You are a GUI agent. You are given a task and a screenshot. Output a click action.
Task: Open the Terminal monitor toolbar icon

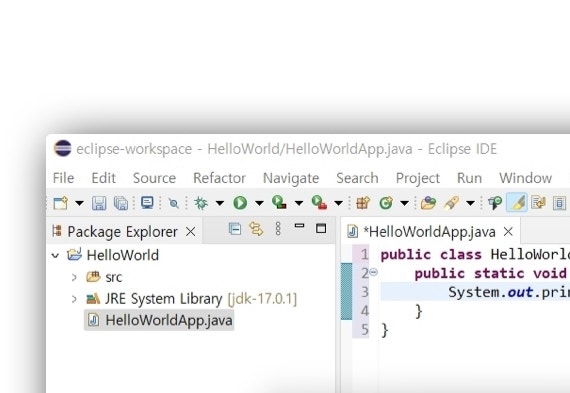[x=147, y=203]
